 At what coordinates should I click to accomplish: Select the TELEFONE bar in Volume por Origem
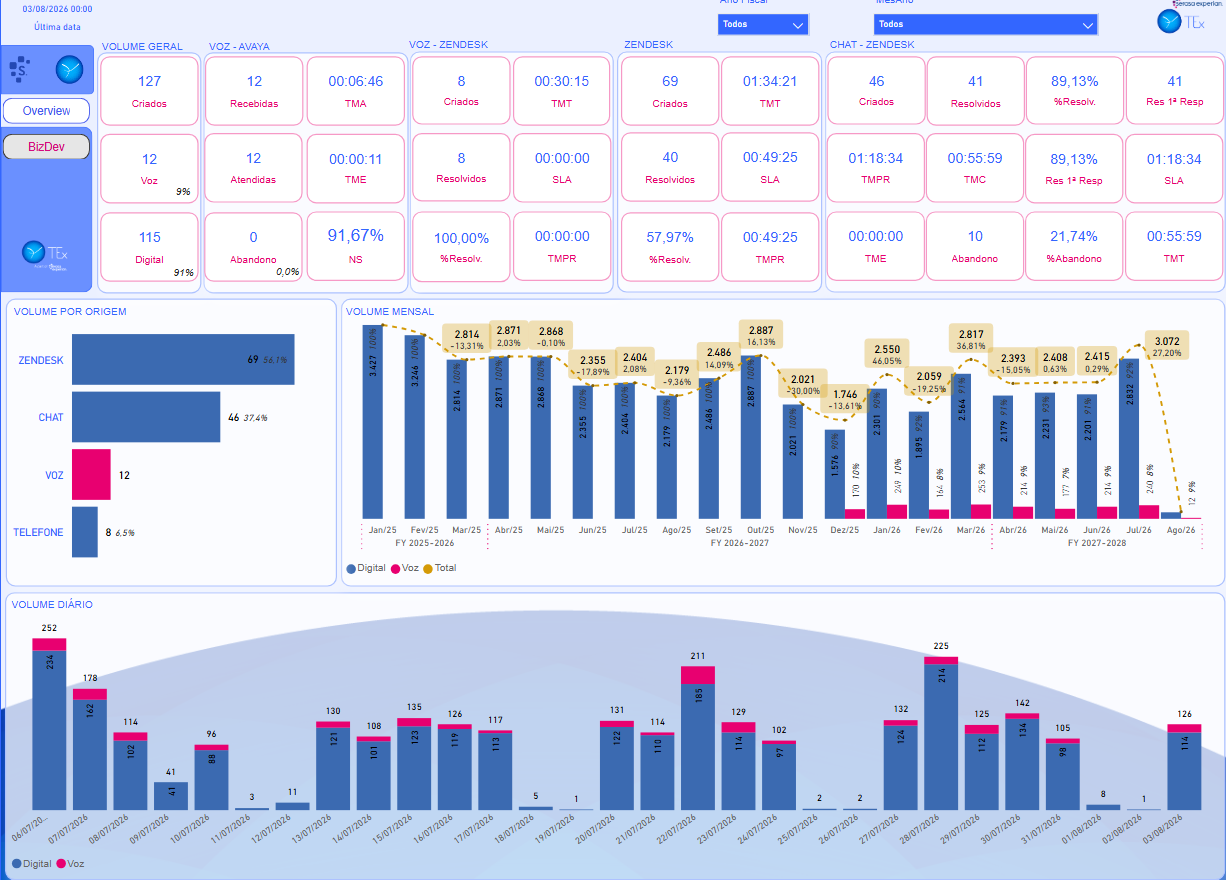(84, 532)
